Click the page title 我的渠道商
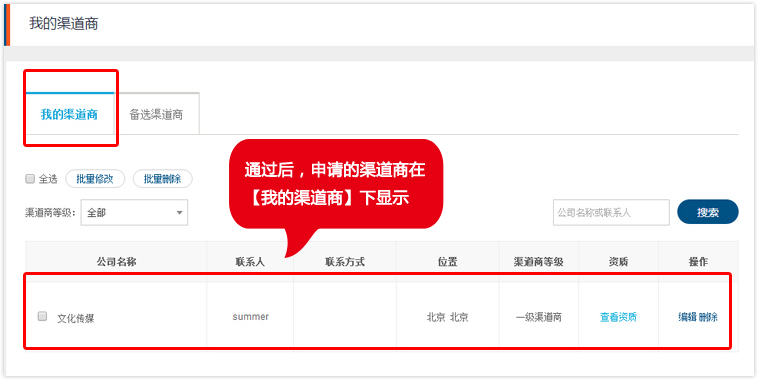 63,24
